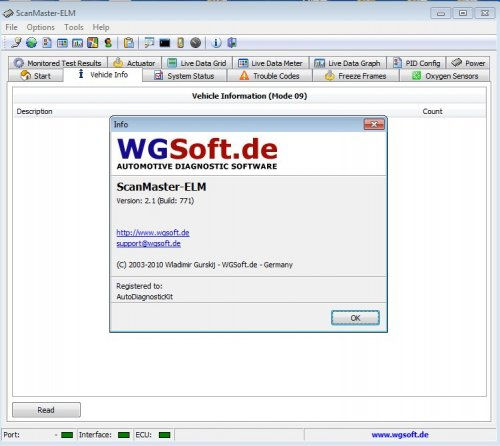Image resolution: width=500 pixels, height=446 pixels.
Task: Open the Options menu
Action: [41, 27]
